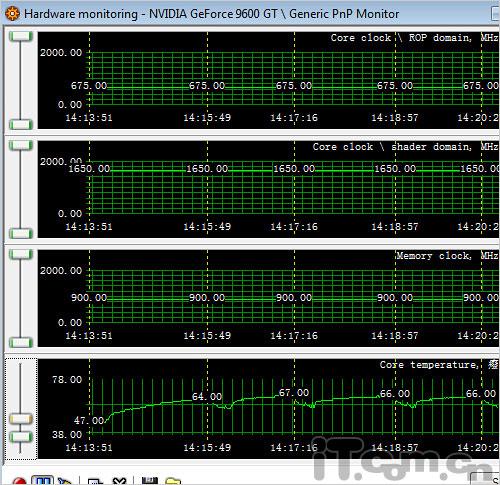Adjust upper limit handle of shader domain graph
The height and width of the screenshot is (485, 500).
[21, 145]
